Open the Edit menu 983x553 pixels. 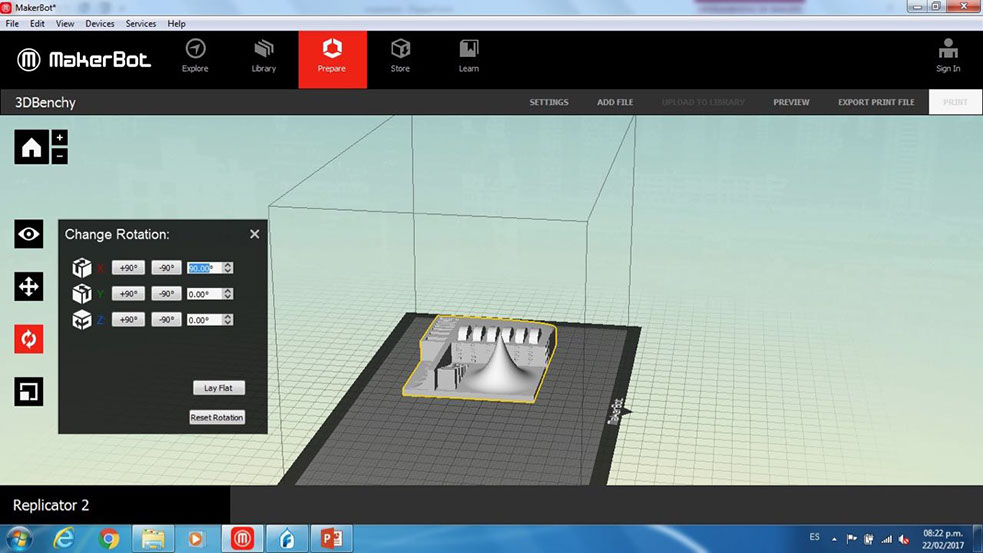coord(37,24)
